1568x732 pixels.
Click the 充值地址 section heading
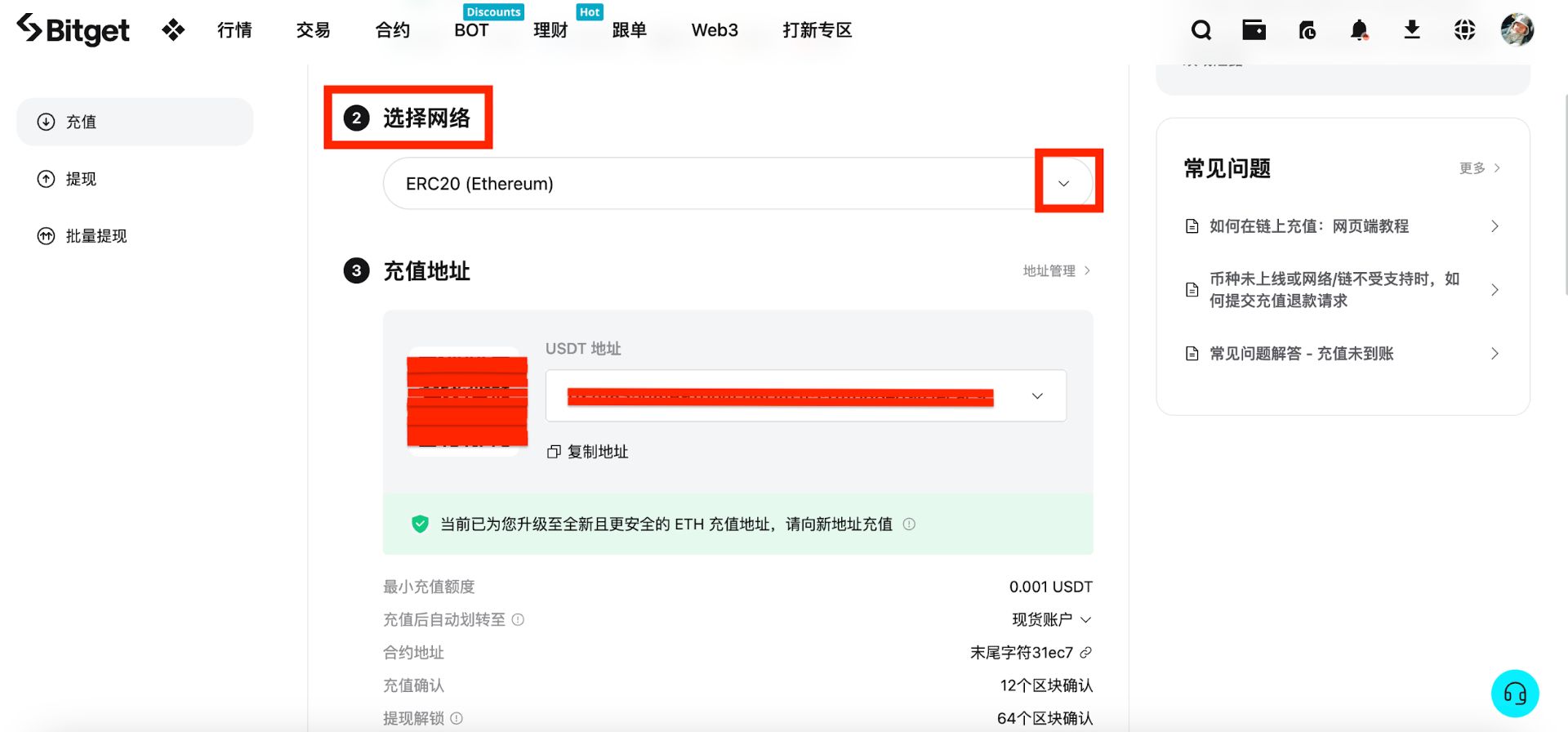click(x=426, y=271)
